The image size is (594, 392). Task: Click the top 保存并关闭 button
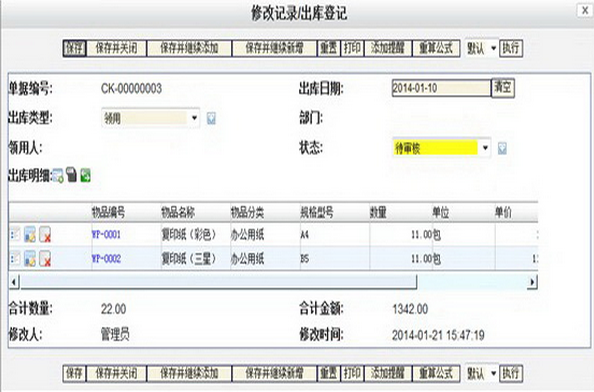coord(116,48)
